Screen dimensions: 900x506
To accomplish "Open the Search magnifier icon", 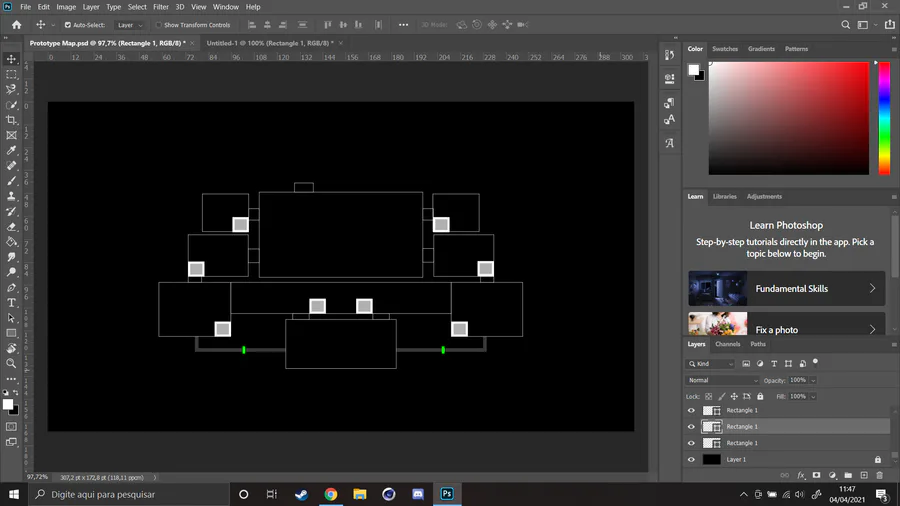I will tap(845, 25).
